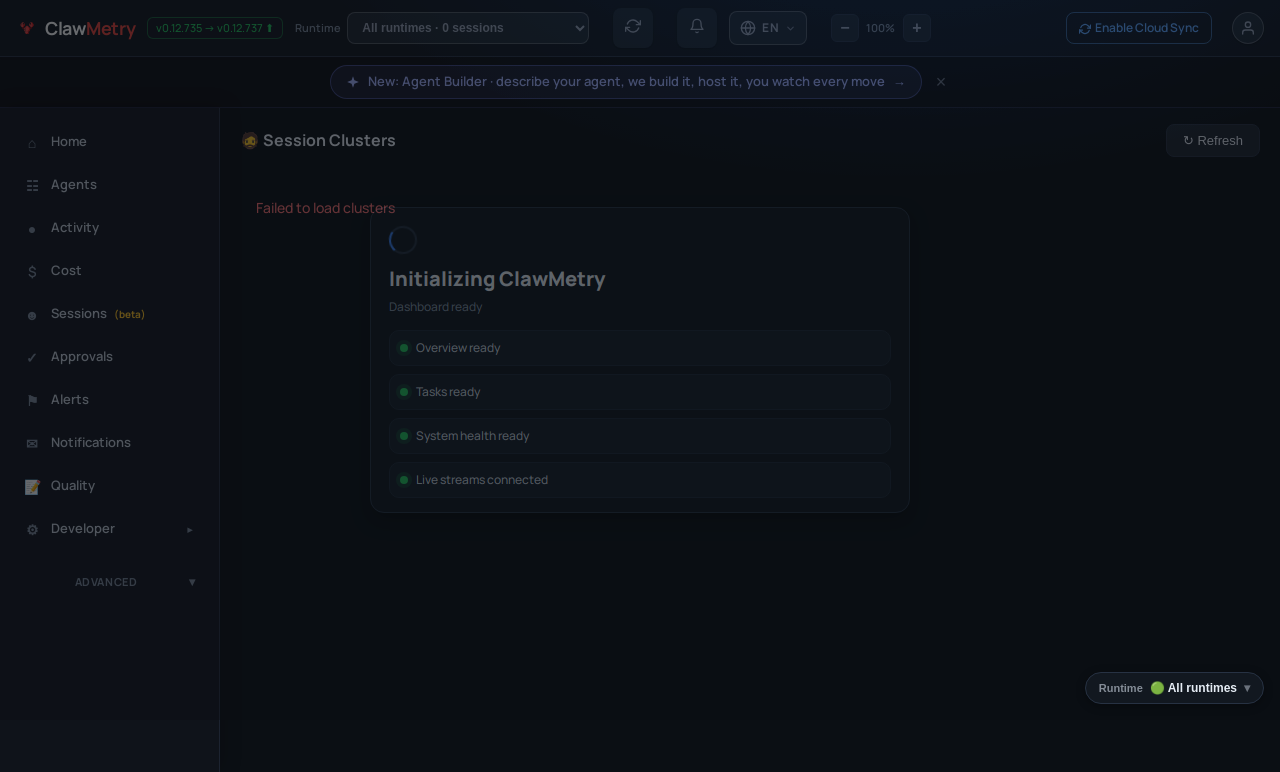The image size is (1280, 772).
Task: Open the user profile icon
Action: click(1248, 28)
